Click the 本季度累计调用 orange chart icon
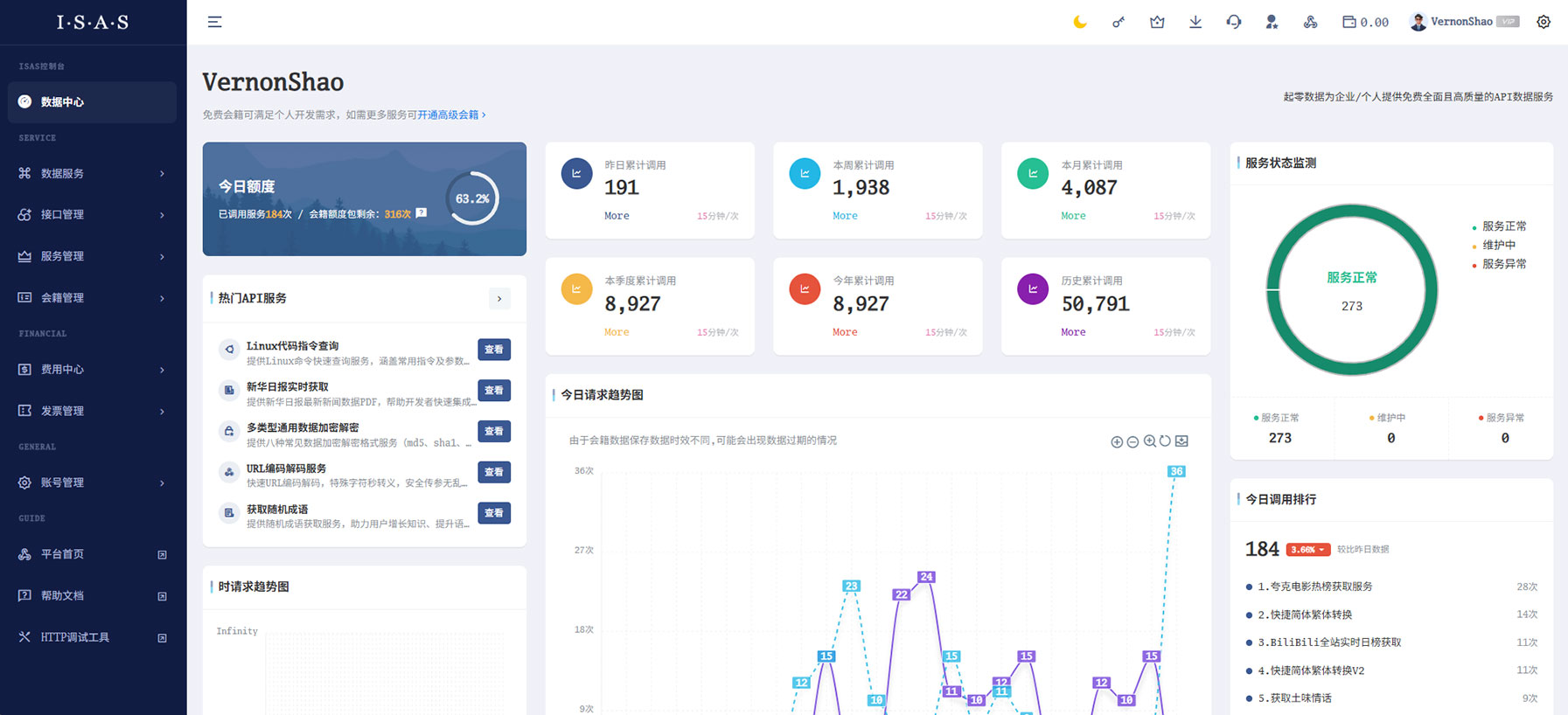1568x715 pixels. (x=576, y=289)
